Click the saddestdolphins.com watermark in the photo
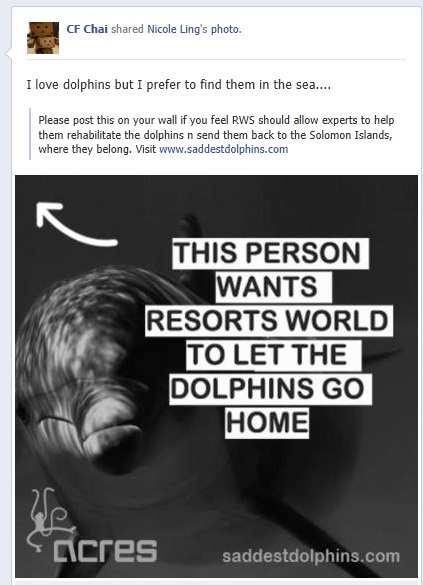 (x=311, y=556)
